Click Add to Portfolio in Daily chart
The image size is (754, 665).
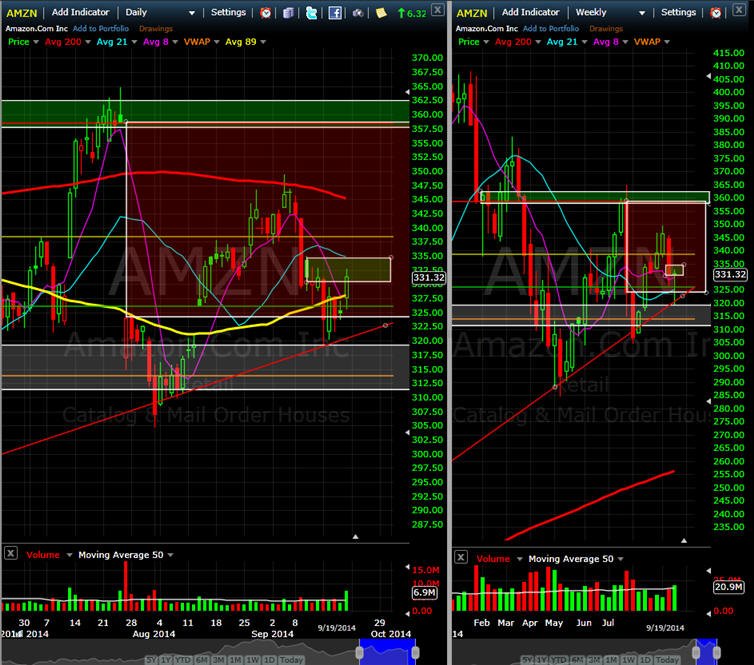pyautogui.click(x=101, y=29)
